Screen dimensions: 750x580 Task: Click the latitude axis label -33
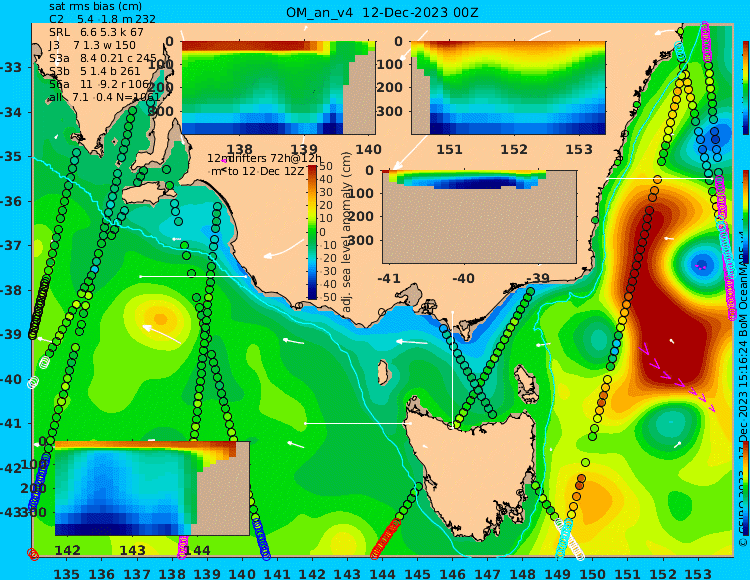click(x=11, y=67)
